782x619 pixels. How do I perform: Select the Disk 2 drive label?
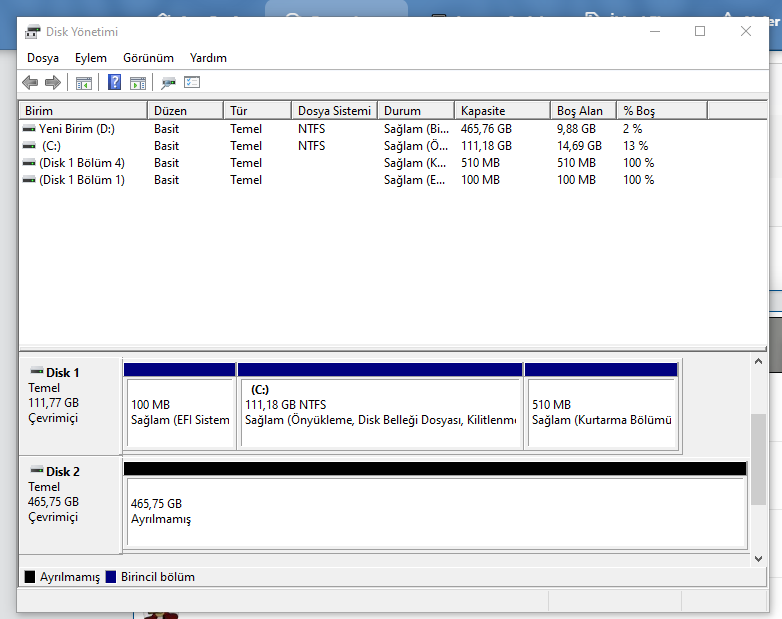tap(62, 471)
